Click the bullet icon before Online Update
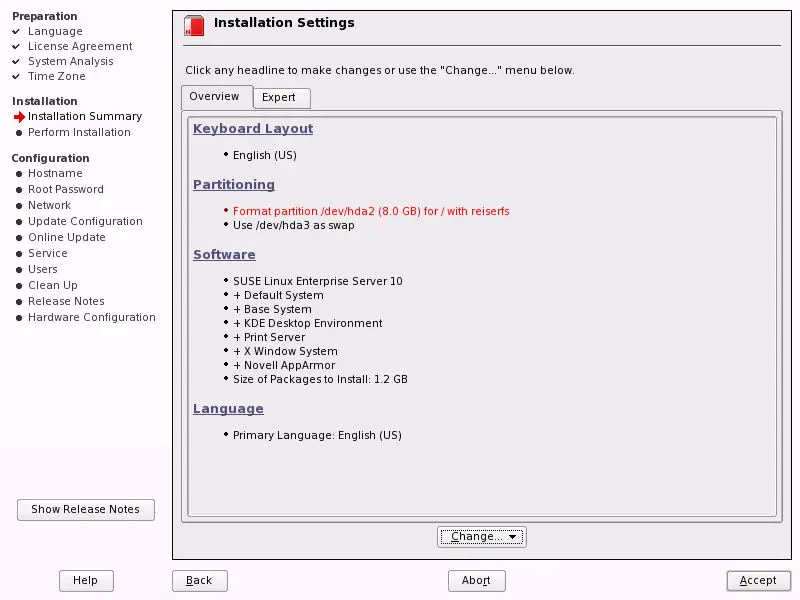Image resolution: width=800 pixels, height=600 pixels. click(19, 237)
